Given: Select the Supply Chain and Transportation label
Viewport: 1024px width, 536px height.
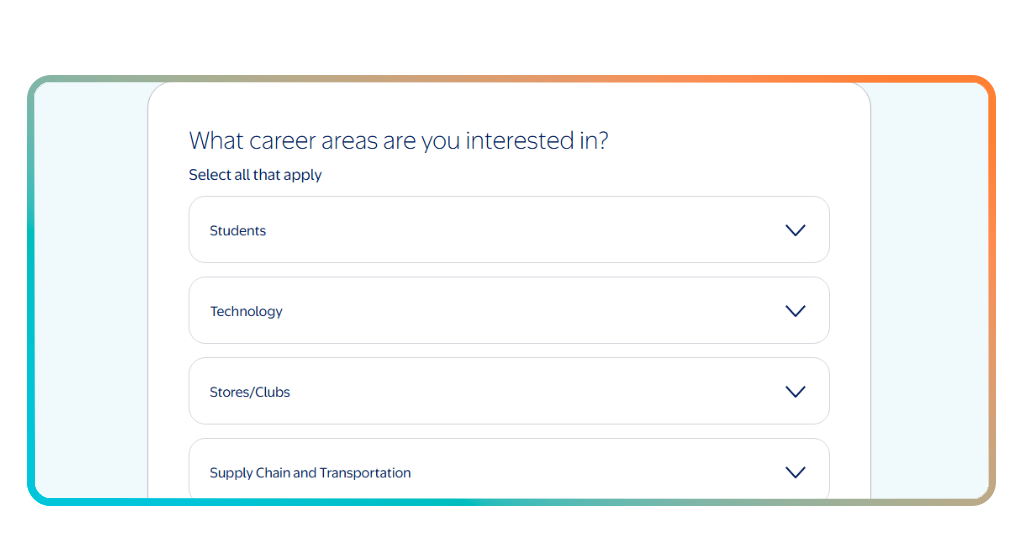Looking at the screenshot, I should coord(310,473).
